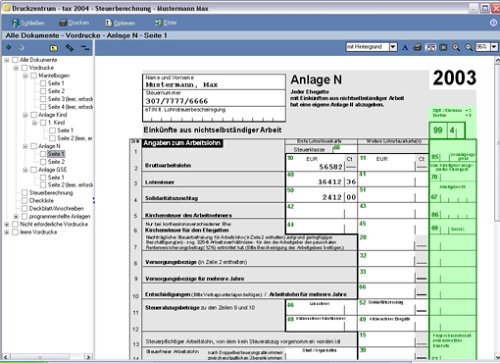Collapse the Anlage N tree node

[x=25, y=146]
